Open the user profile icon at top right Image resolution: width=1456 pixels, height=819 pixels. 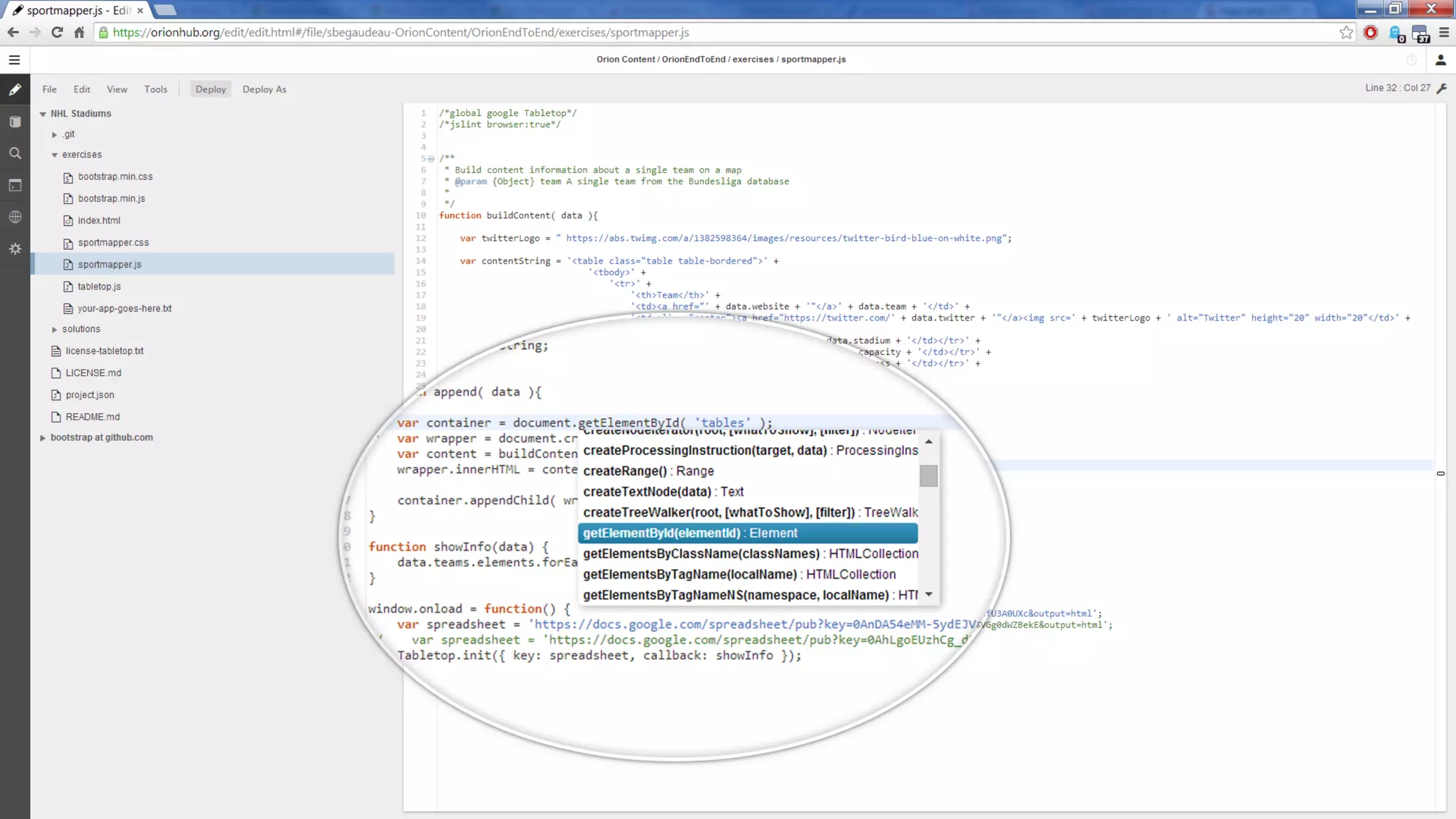point(1440,60)
